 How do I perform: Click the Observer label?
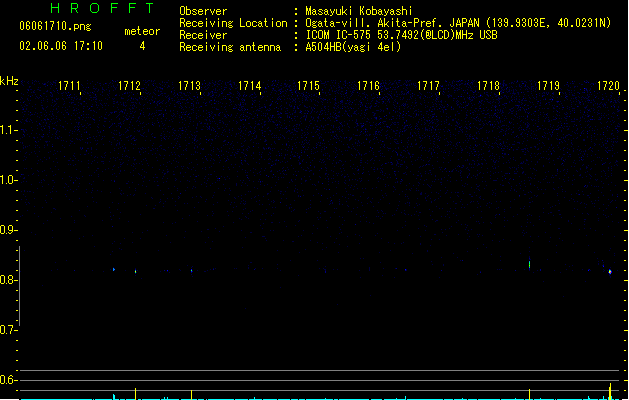click(x=203, y=11)
